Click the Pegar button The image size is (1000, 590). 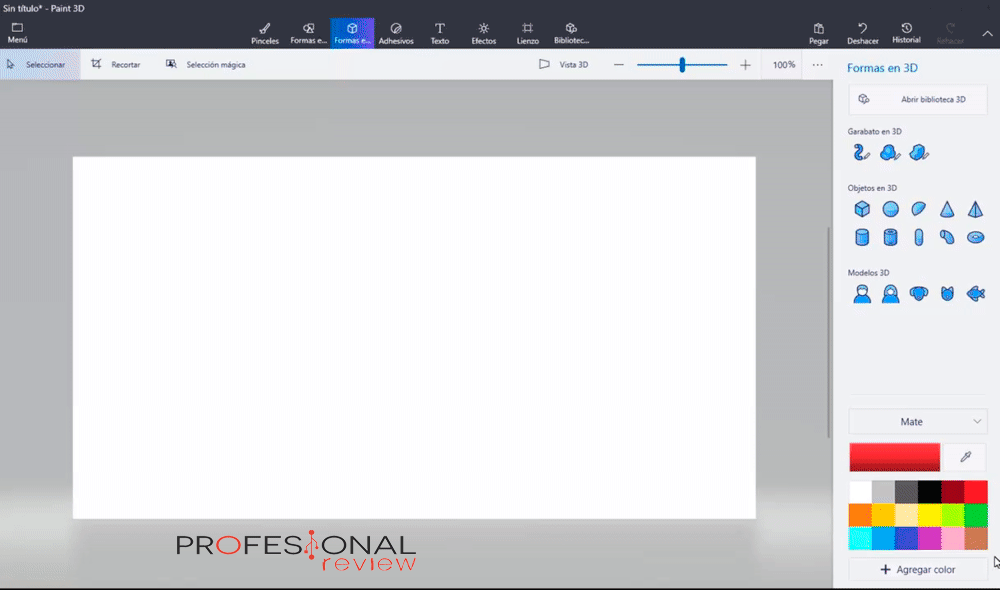(819, 33)
